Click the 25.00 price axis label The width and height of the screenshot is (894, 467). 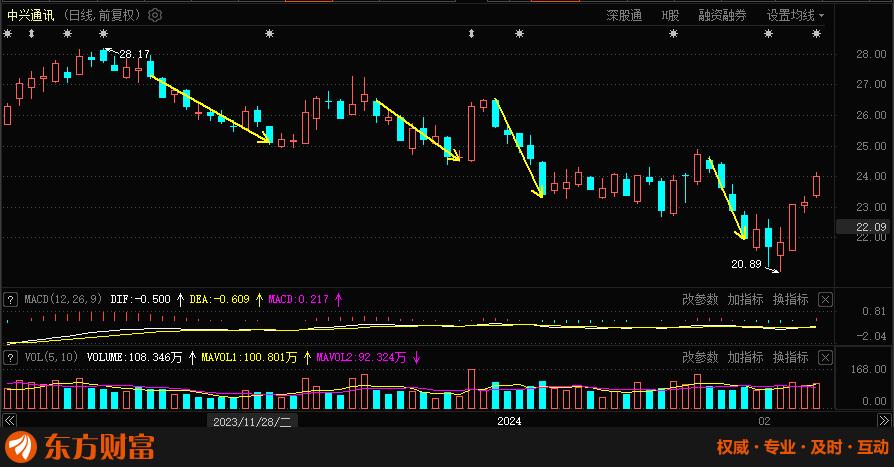[x=871, y=146]
